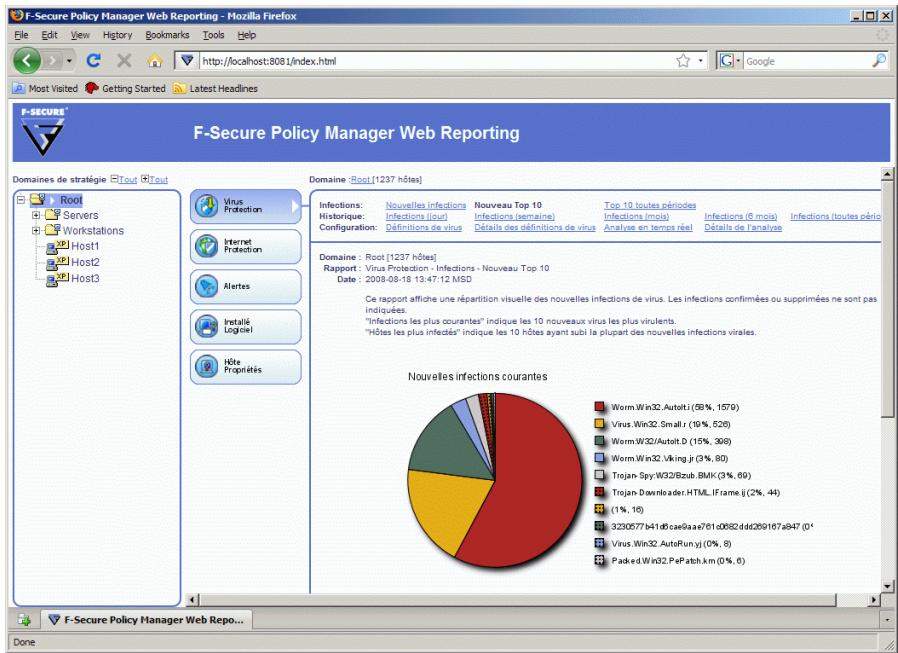
Task: Go to the home page icon
Action: tap(155, 61)
